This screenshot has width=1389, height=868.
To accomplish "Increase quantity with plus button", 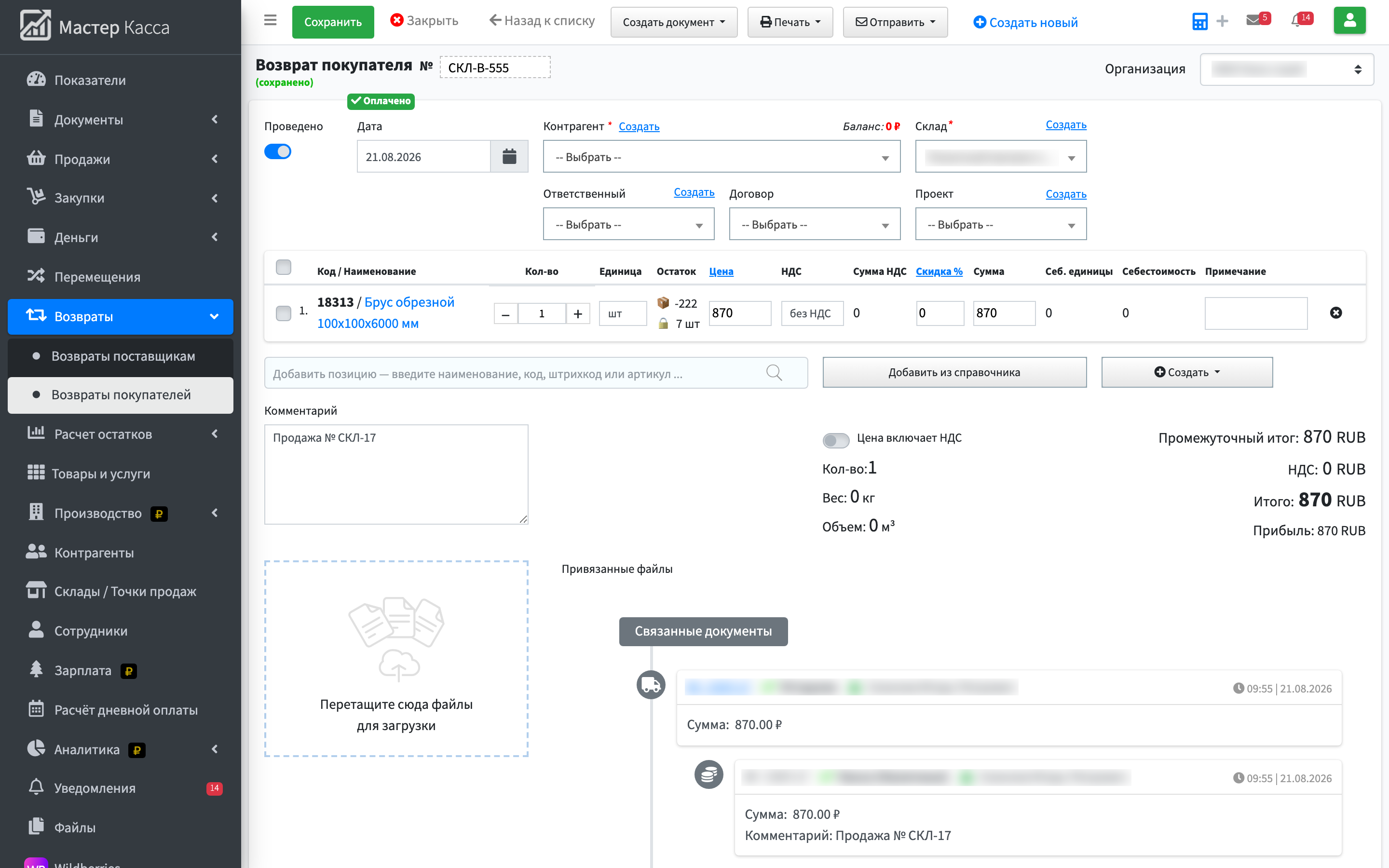I will (578, 313).
